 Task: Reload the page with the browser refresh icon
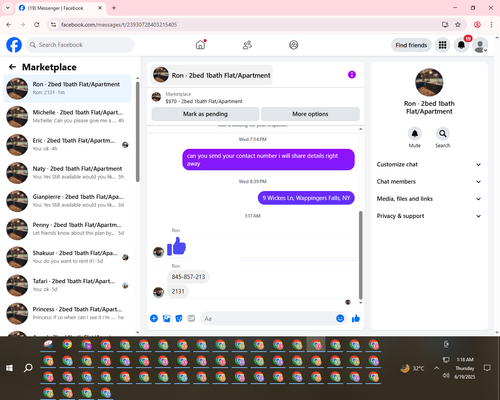tap(37, 24)
